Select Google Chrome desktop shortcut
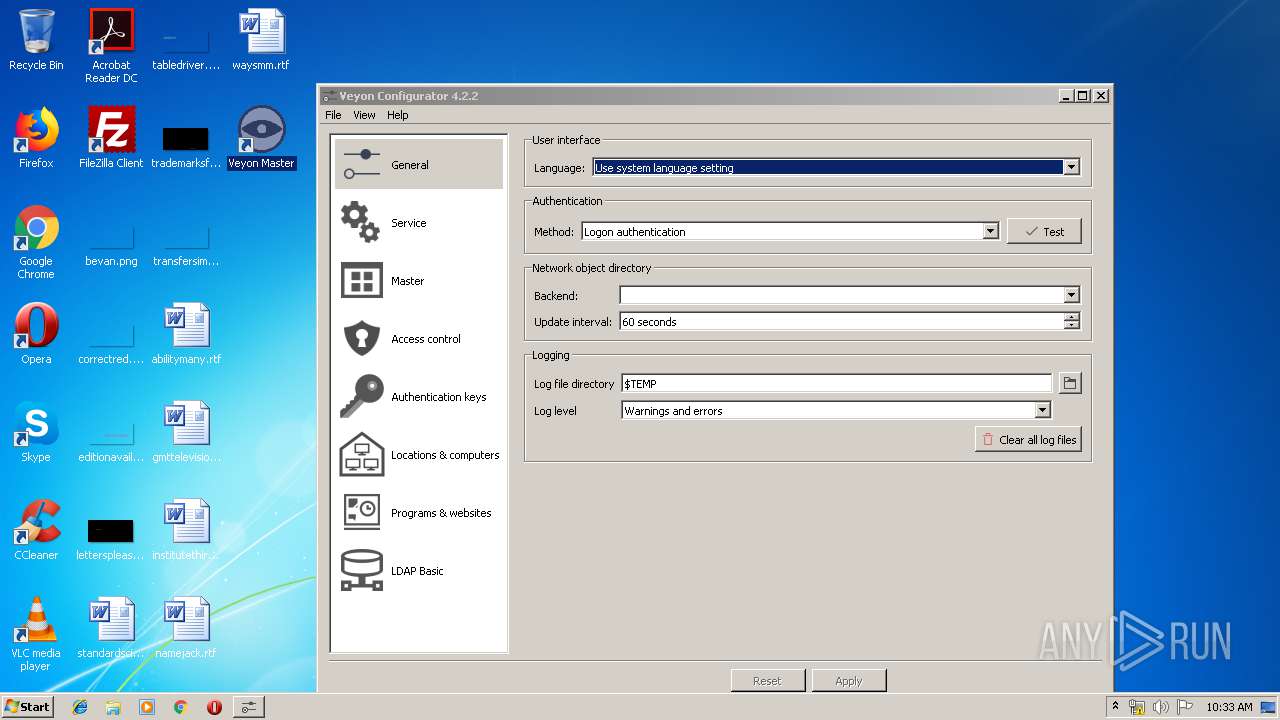 [36, 243]
